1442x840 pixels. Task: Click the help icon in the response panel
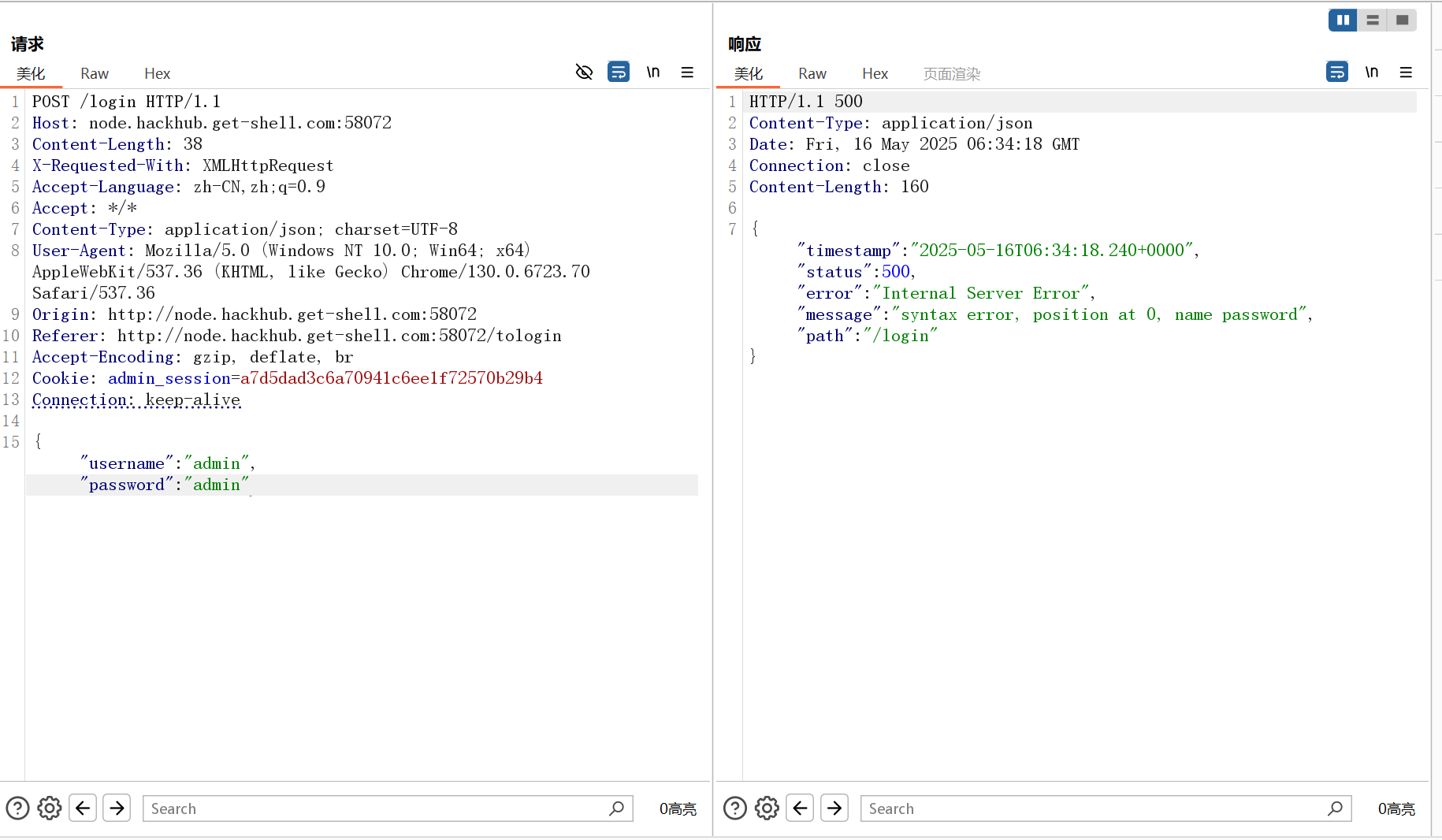(734, 808)
